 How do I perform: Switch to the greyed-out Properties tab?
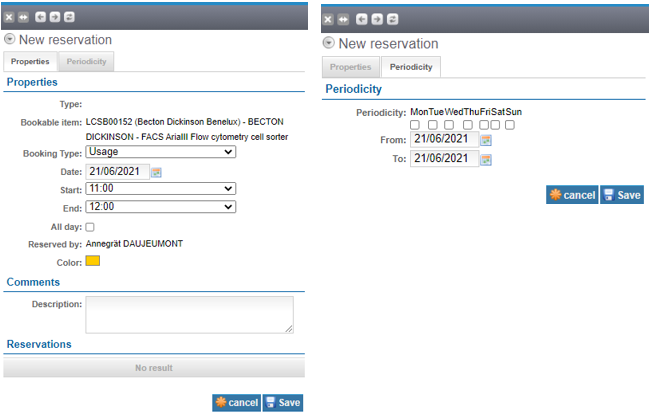pyautogui.click(x=351, y=67)
